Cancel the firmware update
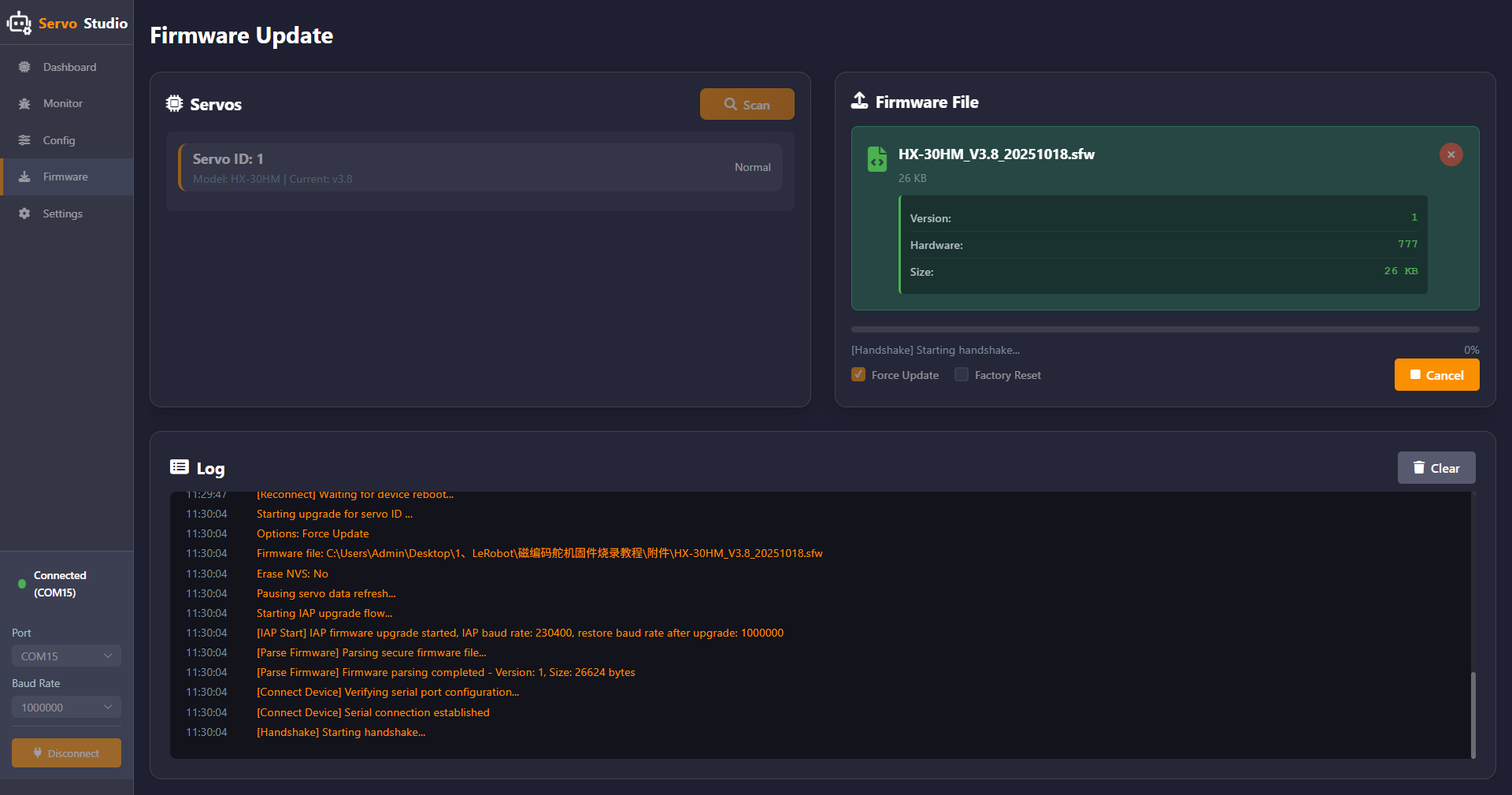The width and height of the screenshot is (1512, 795). tap(1436, 375)
